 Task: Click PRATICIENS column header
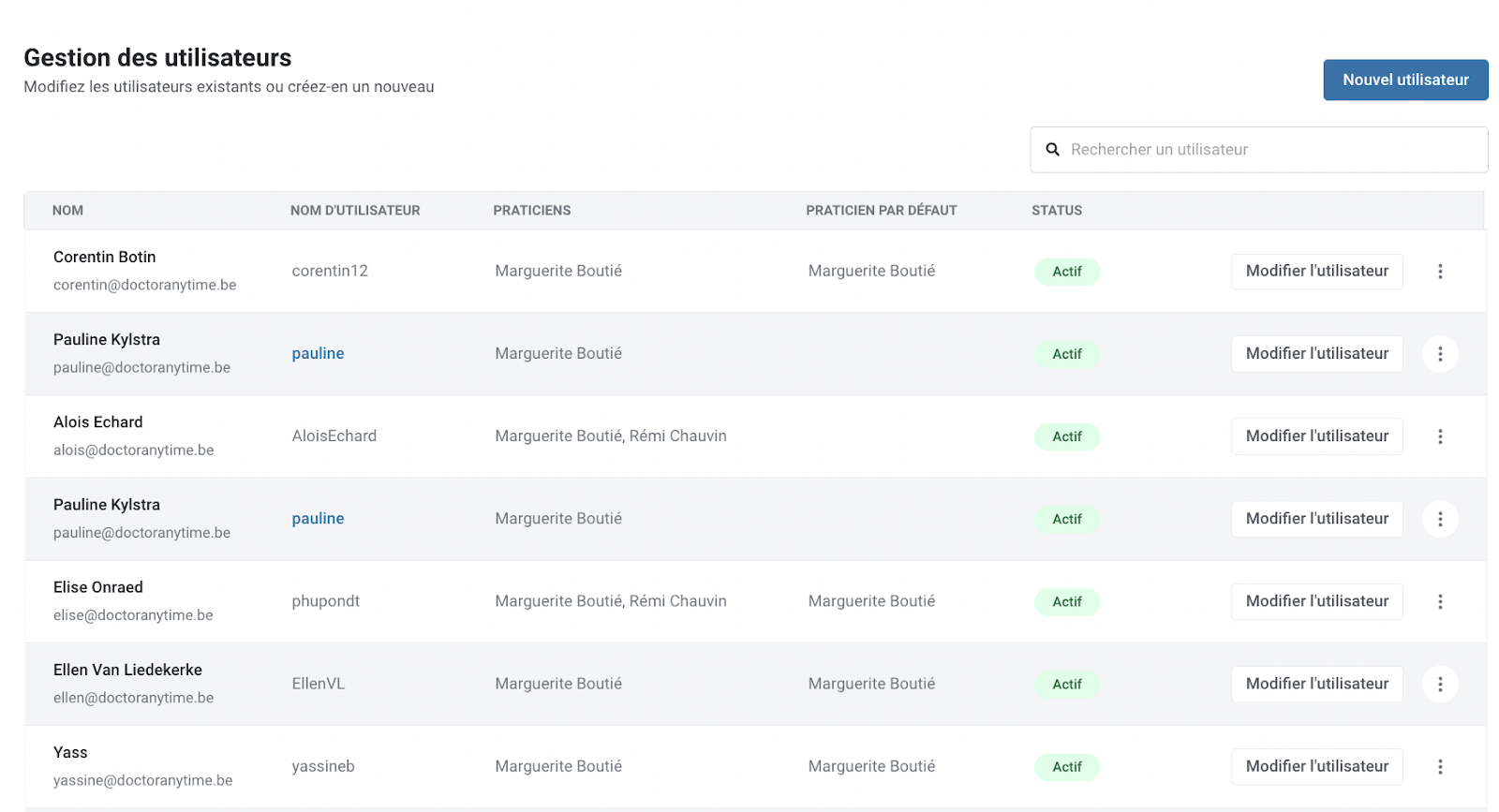click(532, 211)
